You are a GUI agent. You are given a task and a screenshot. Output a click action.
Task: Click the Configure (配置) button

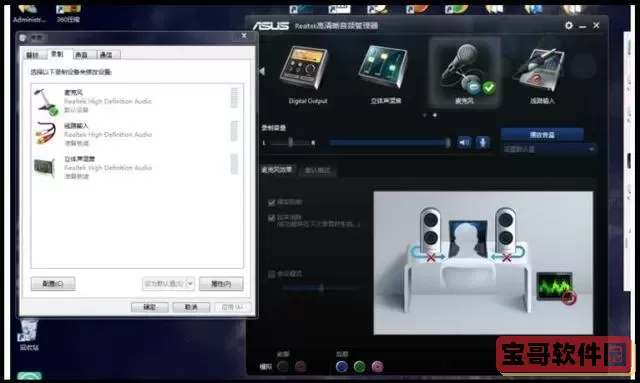(x=53, y=284)
